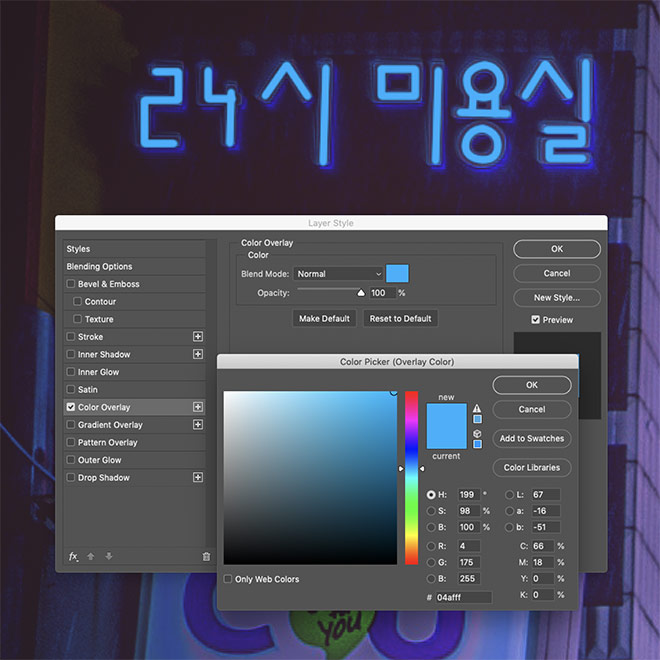
Task: Uncheck the Color Overlay checkbox
Action: pyautogui.click(x=71, y=407)
